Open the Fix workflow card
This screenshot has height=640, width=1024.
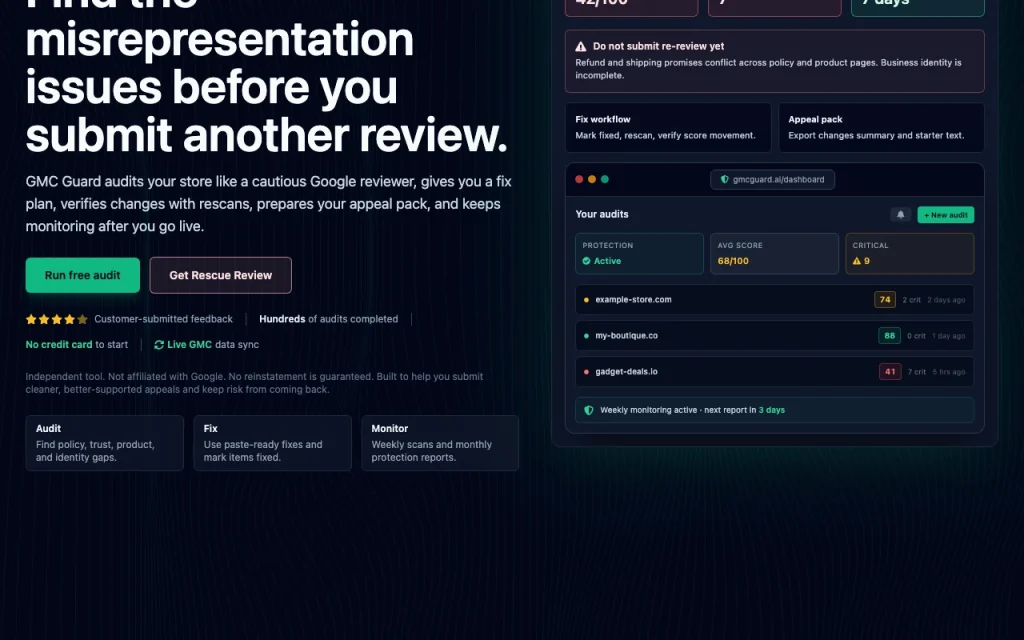click(668, 127)
